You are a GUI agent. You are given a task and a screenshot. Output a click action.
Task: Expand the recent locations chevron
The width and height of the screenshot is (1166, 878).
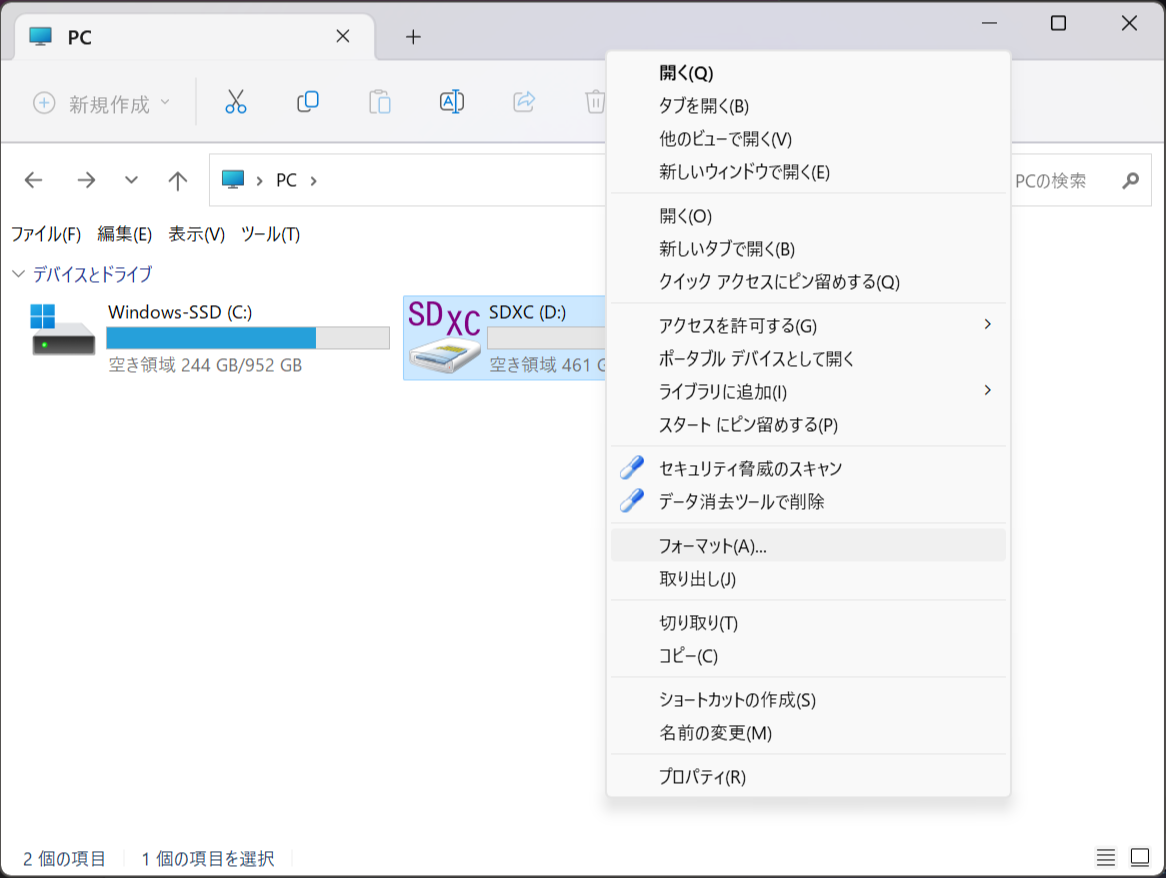[x=131, y=180]
